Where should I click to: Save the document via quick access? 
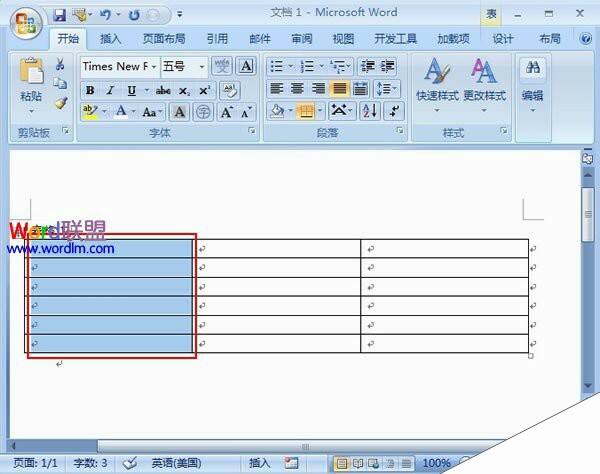click(60, 15)
